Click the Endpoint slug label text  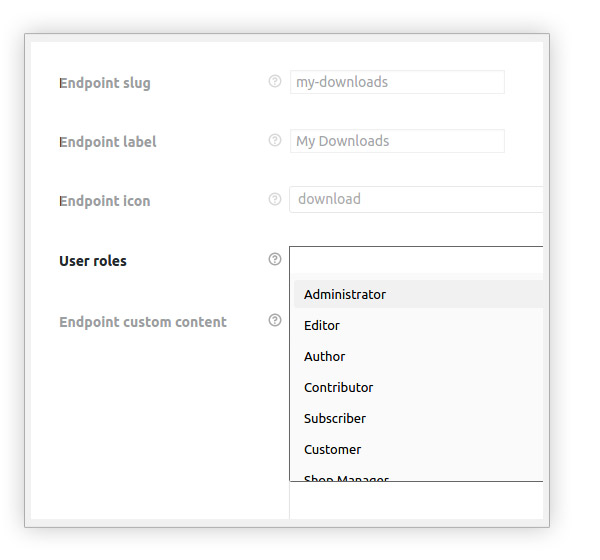point(105,83)
